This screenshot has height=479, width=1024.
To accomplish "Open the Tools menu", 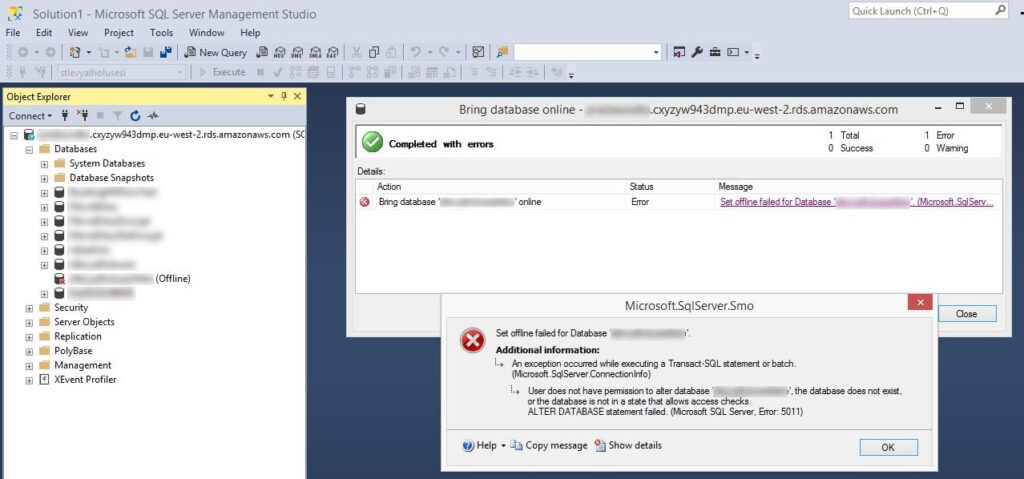I will pyautogui.click(x=161, y=33).
